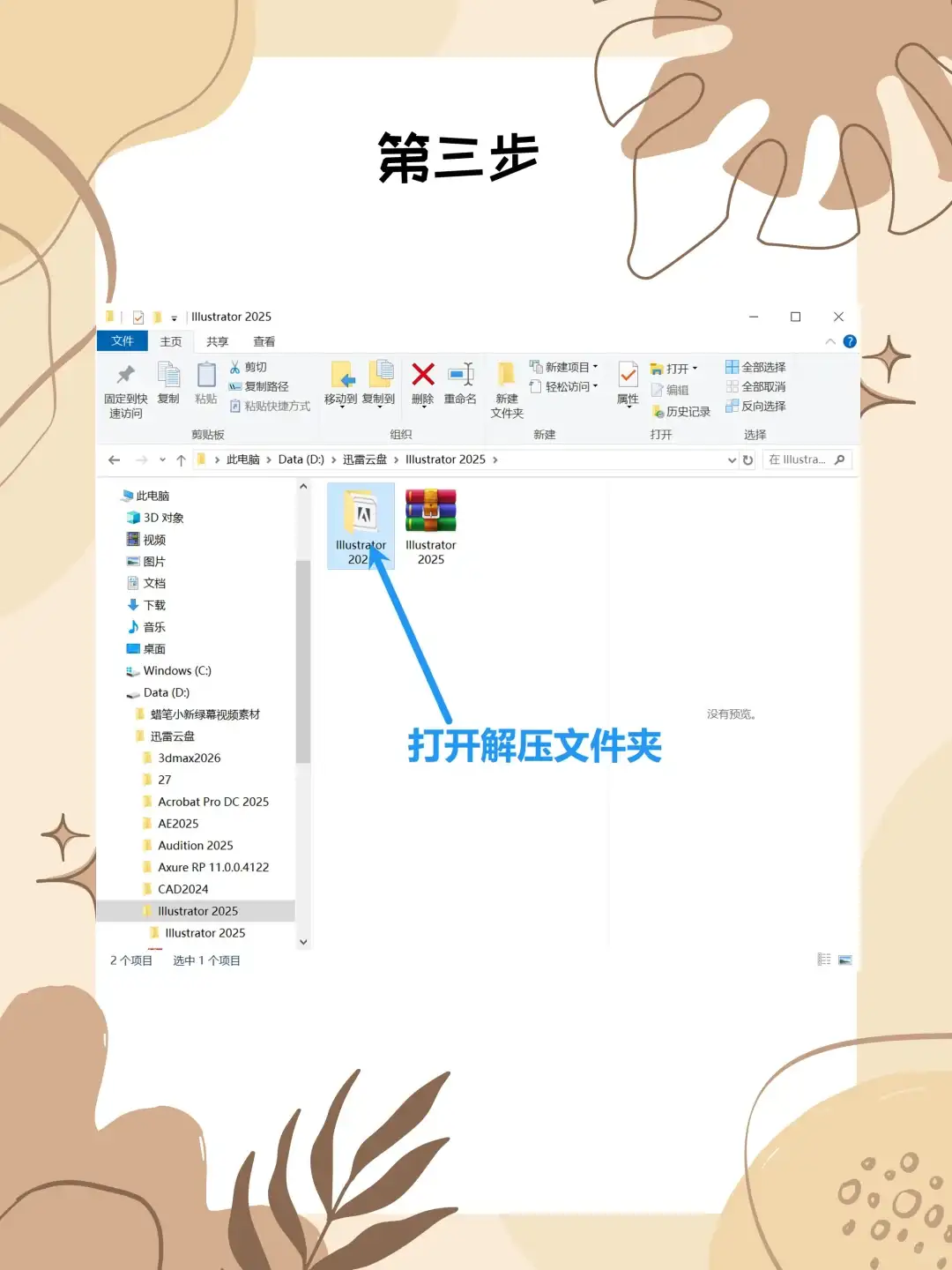Collapse the 此电脑 node in sidebar
Viewport: 952px width, 1270px height.
pos(114,496)
